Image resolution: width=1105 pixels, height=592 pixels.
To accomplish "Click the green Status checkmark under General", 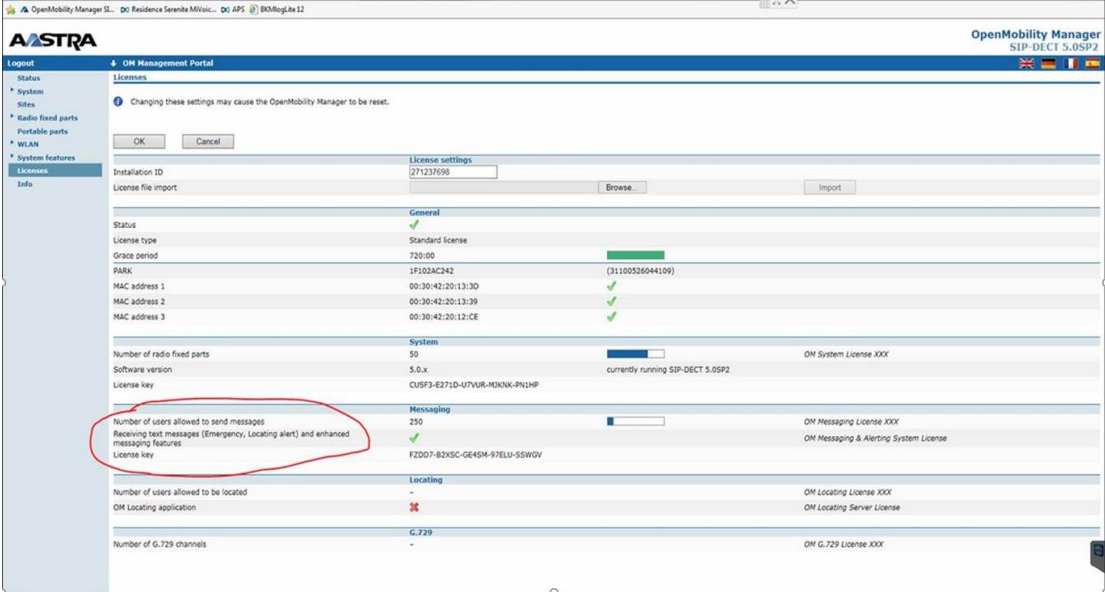I will point(414,225).
